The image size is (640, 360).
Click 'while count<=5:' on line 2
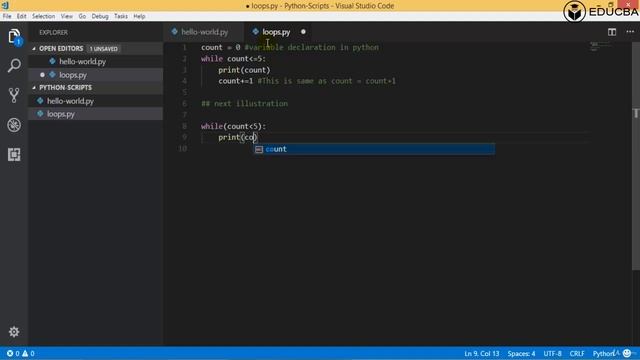233,59
